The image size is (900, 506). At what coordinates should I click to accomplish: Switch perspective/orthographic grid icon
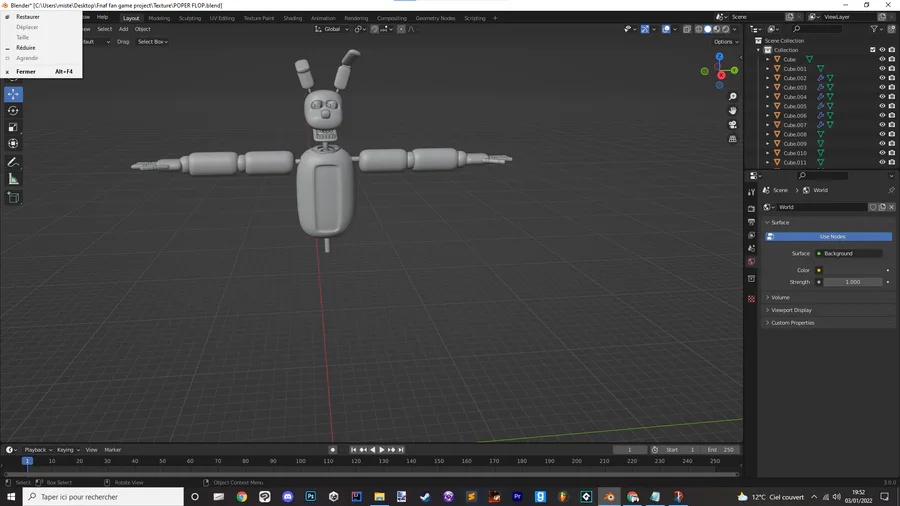click(x=732, y=139)
